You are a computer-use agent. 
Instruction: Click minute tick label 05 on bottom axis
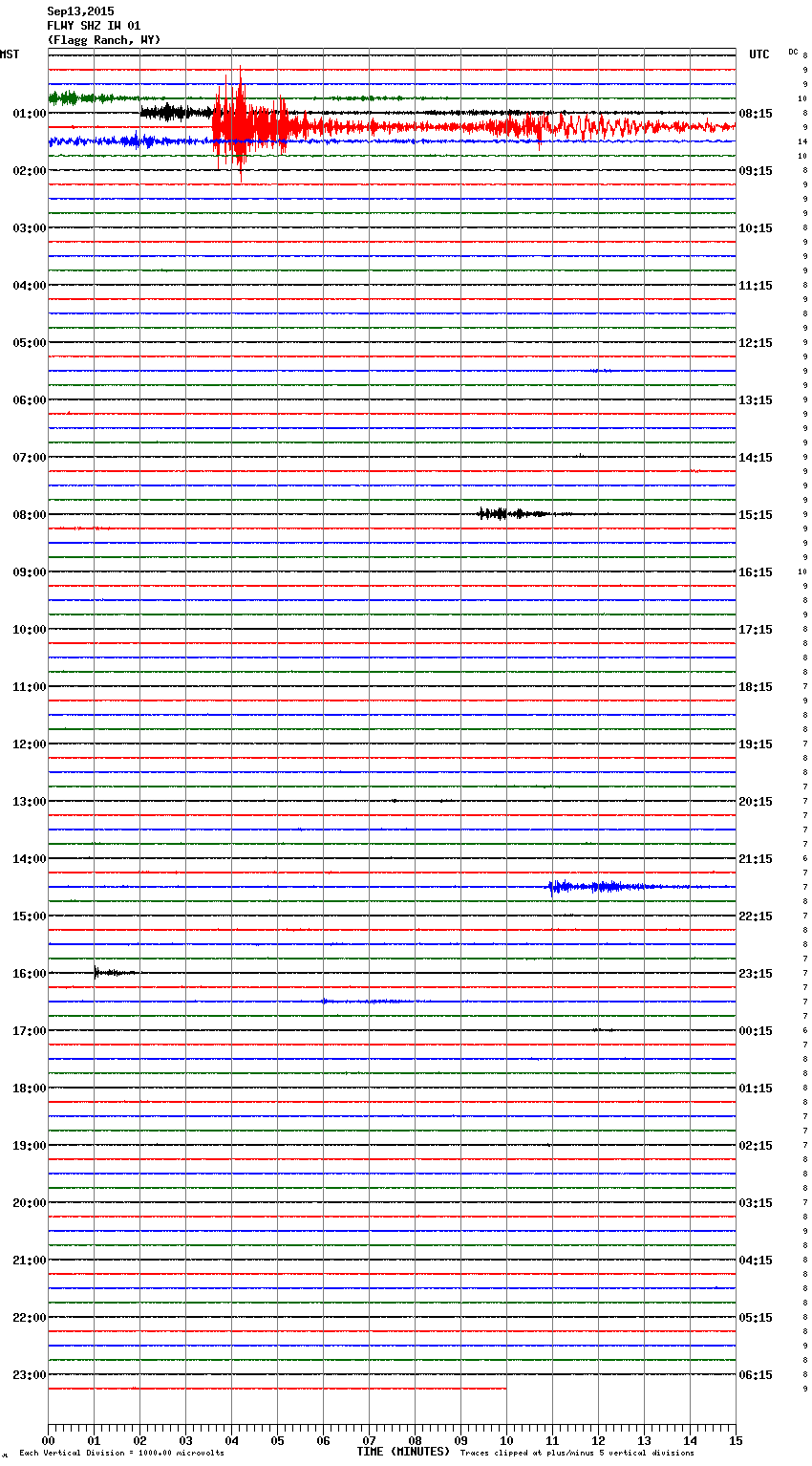pyautogui.click(x=277, y=1440)
